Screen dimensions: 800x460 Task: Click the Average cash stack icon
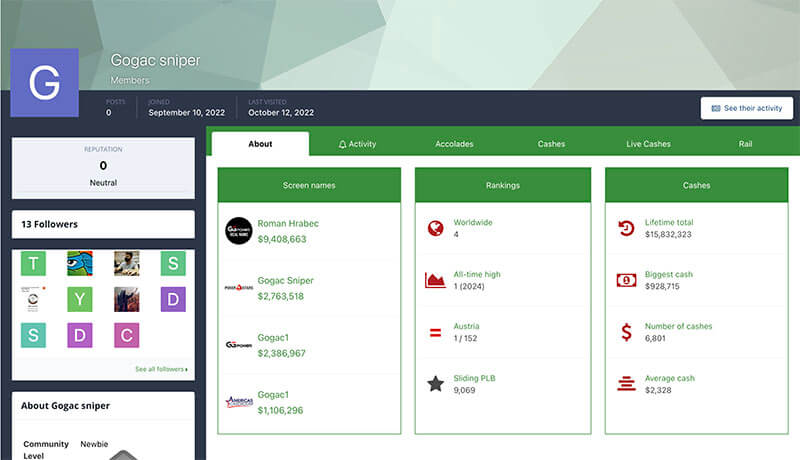[626, 384]
